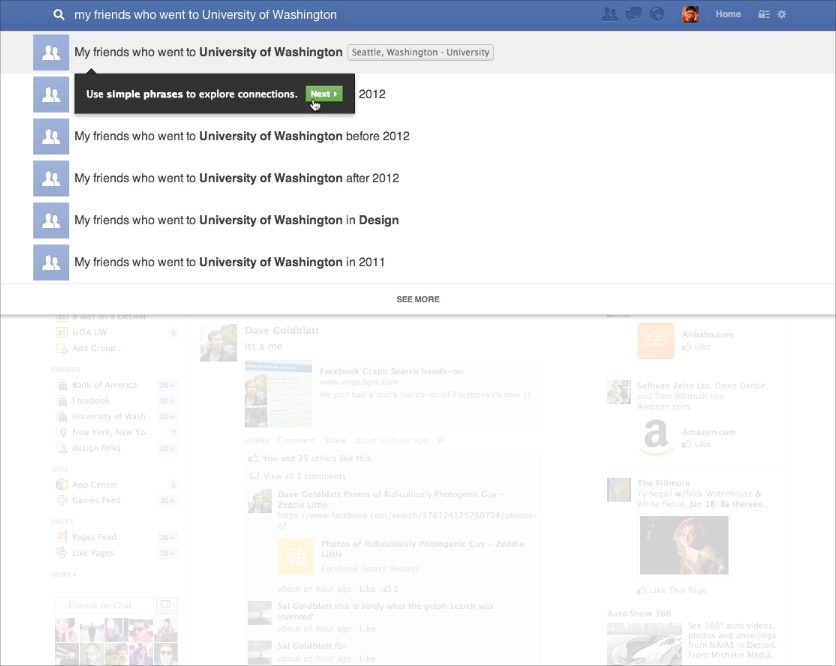
Task: Click Amazon.com logo thumbnail
Action: click(656, 438)
